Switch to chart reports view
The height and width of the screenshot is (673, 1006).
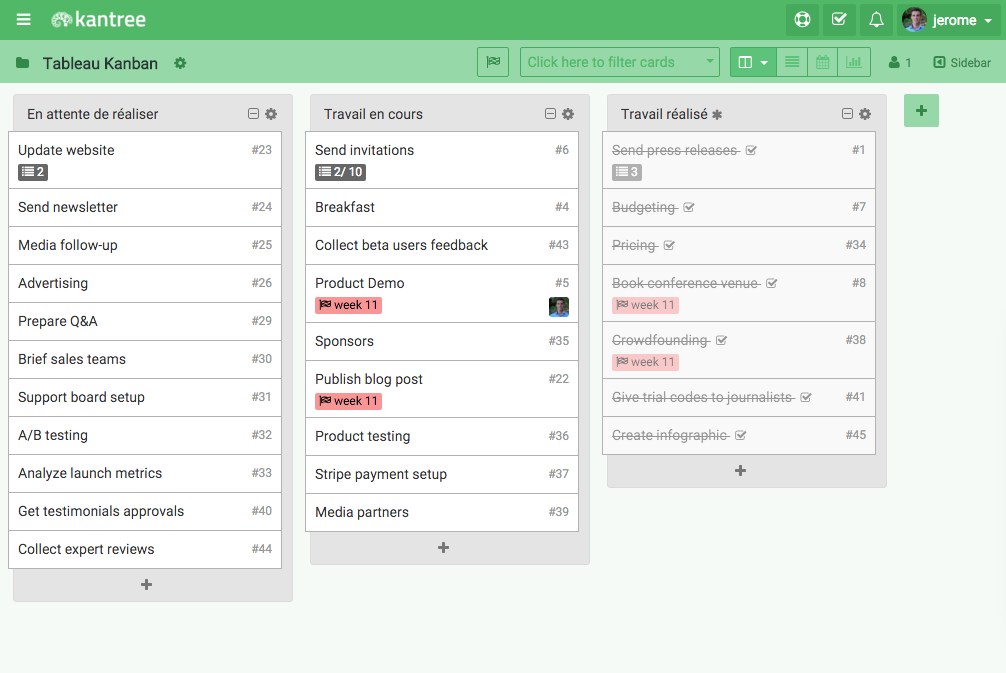pos(853,62)
